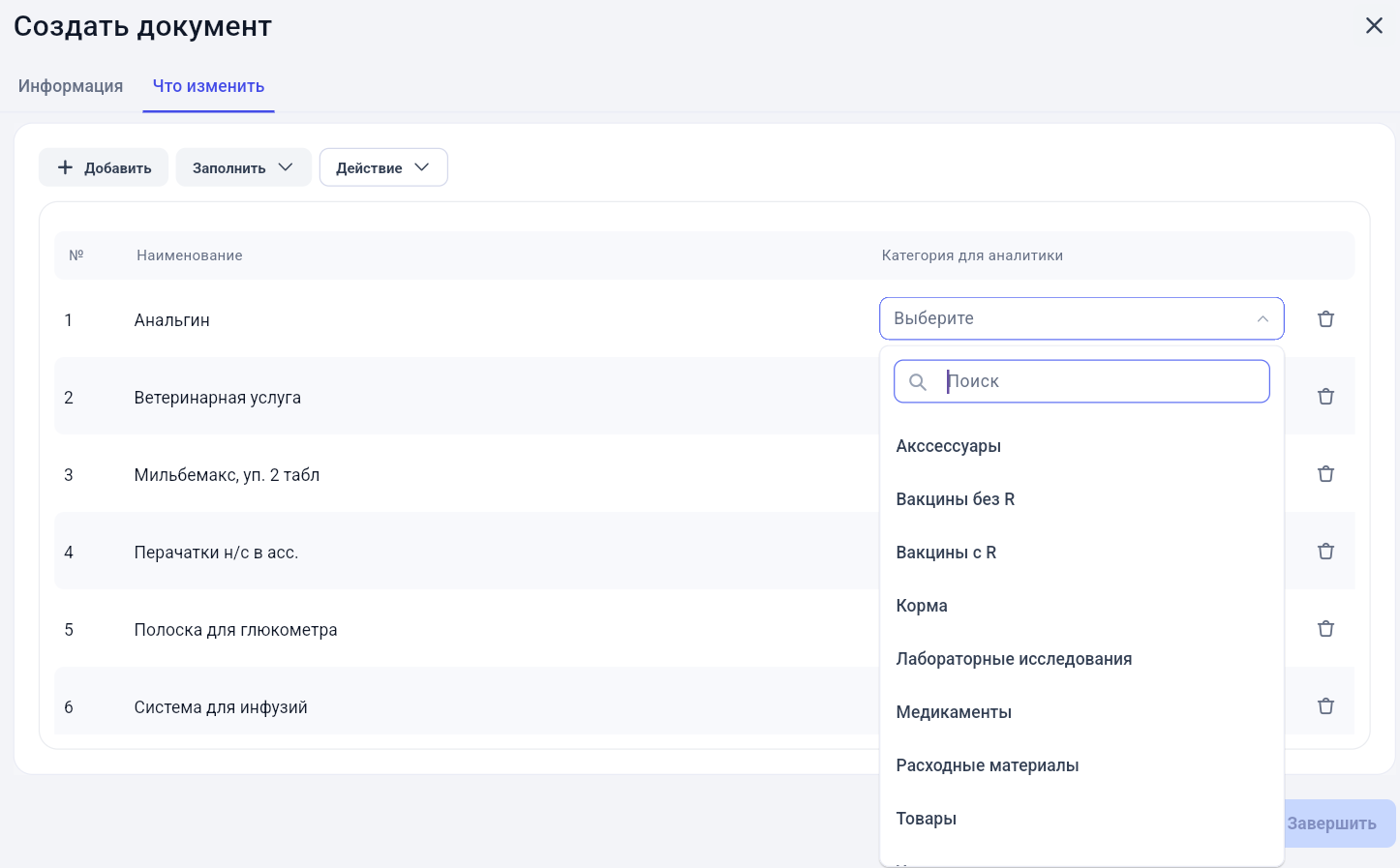
Task: Delete the Ветеринарная услуга row via trash icon
Action: [x=1325, y=396]
